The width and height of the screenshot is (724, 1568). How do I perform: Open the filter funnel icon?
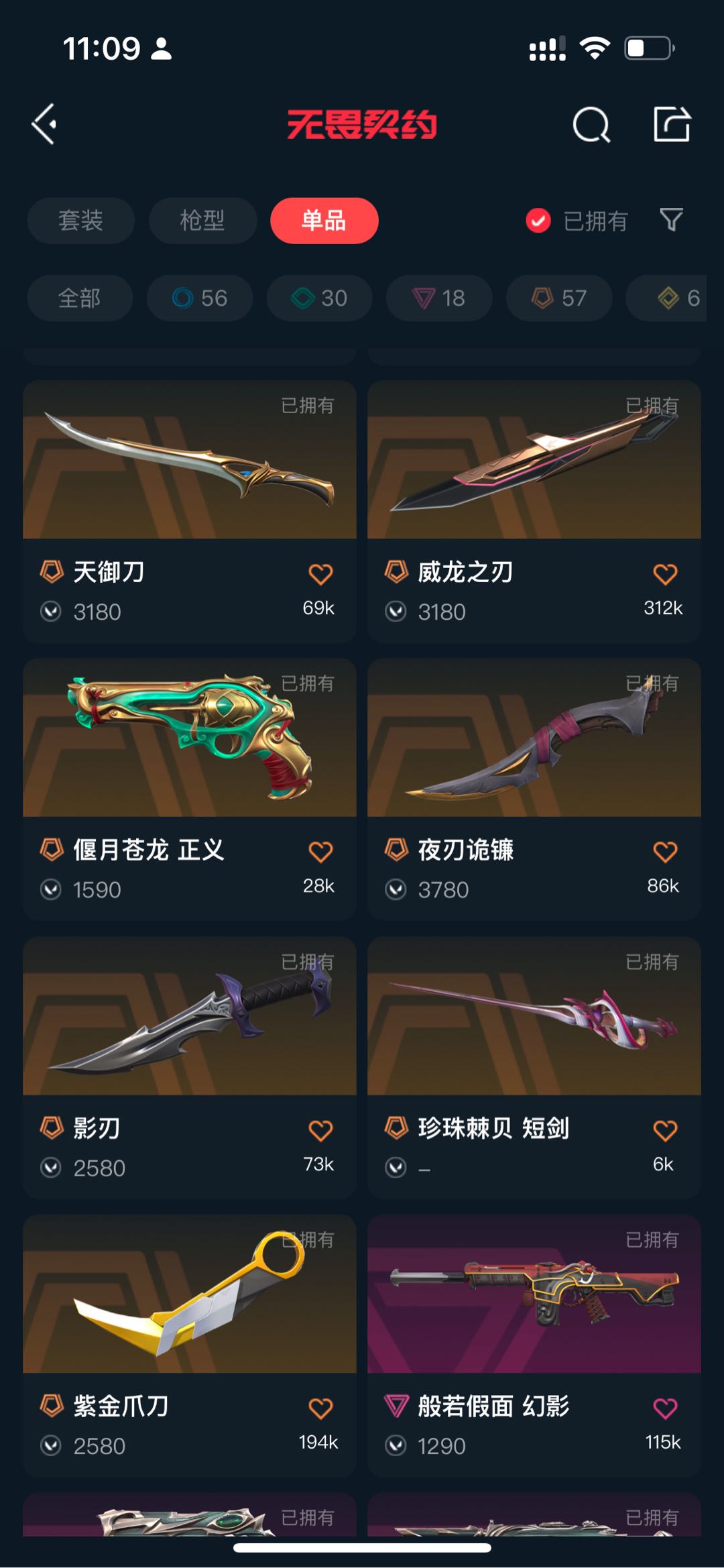[x=671, y=220]
